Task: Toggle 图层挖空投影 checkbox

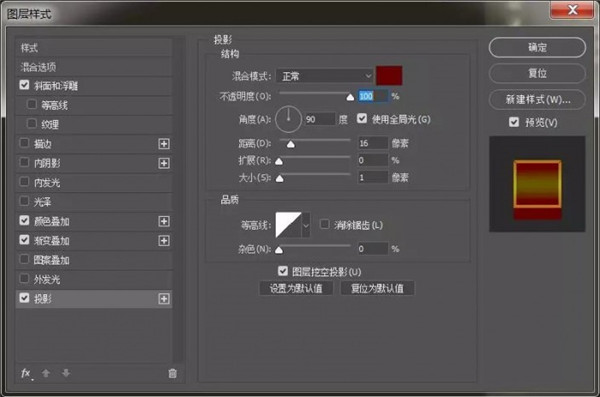Action: pos(283,271)
